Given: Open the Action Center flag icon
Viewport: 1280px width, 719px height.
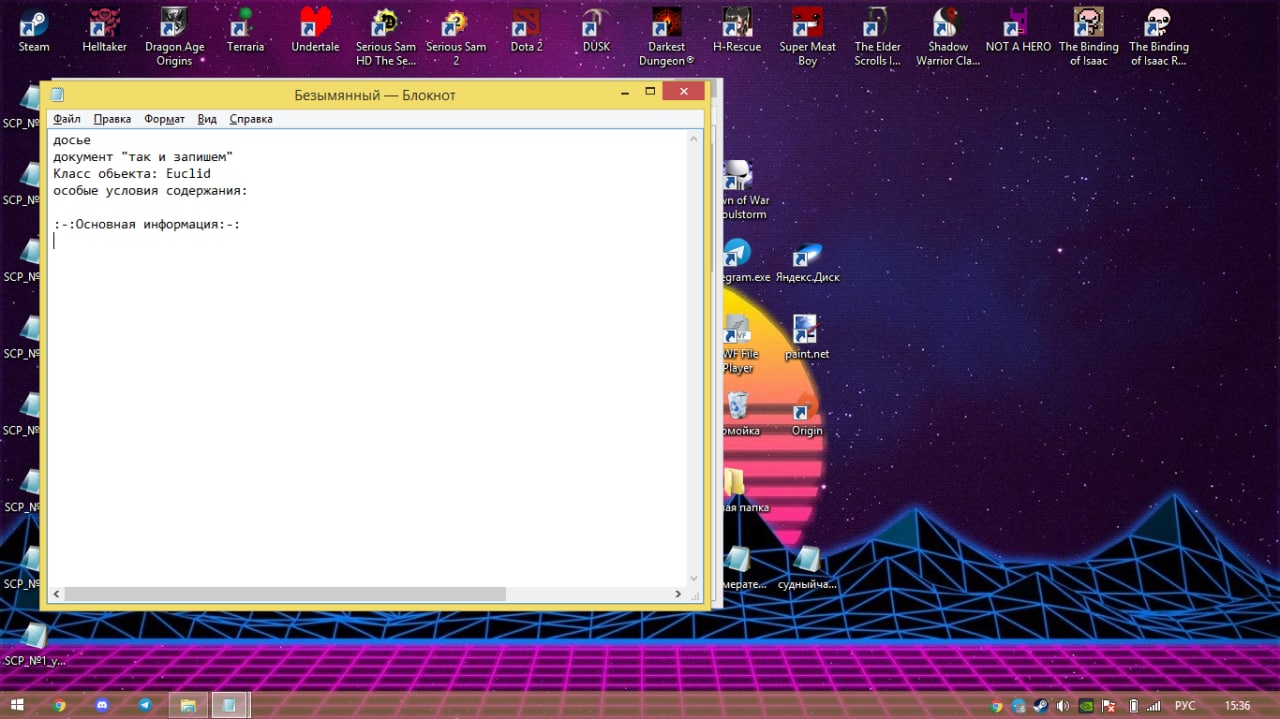Looking at the screenshot, I should click(1109, 706).
